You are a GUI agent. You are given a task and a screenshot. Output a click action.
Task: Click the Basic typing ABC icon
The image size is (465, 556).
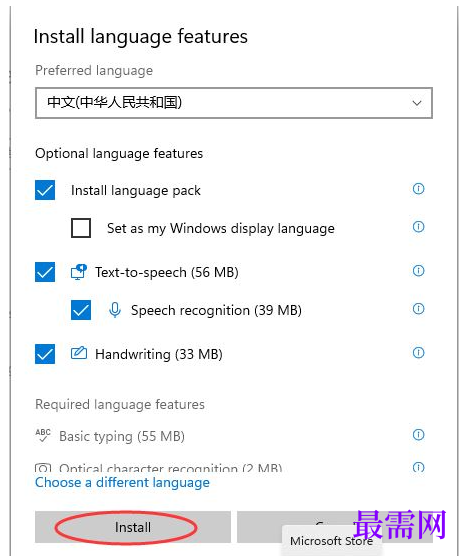point(43,435)
